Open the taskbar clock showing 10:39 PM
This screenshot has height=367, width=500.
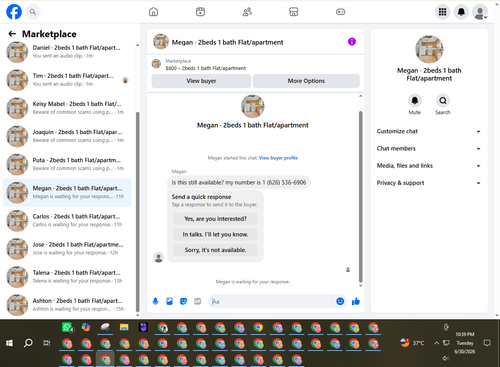465,343
